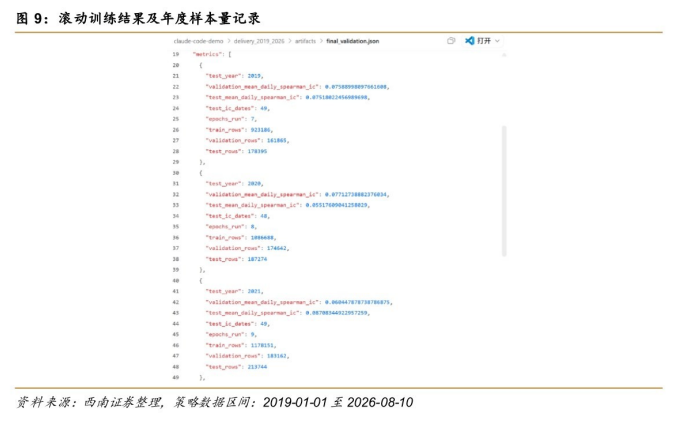Select the line "test_year": 2020
The image size is (677, 423).
[x=234, y=184]
